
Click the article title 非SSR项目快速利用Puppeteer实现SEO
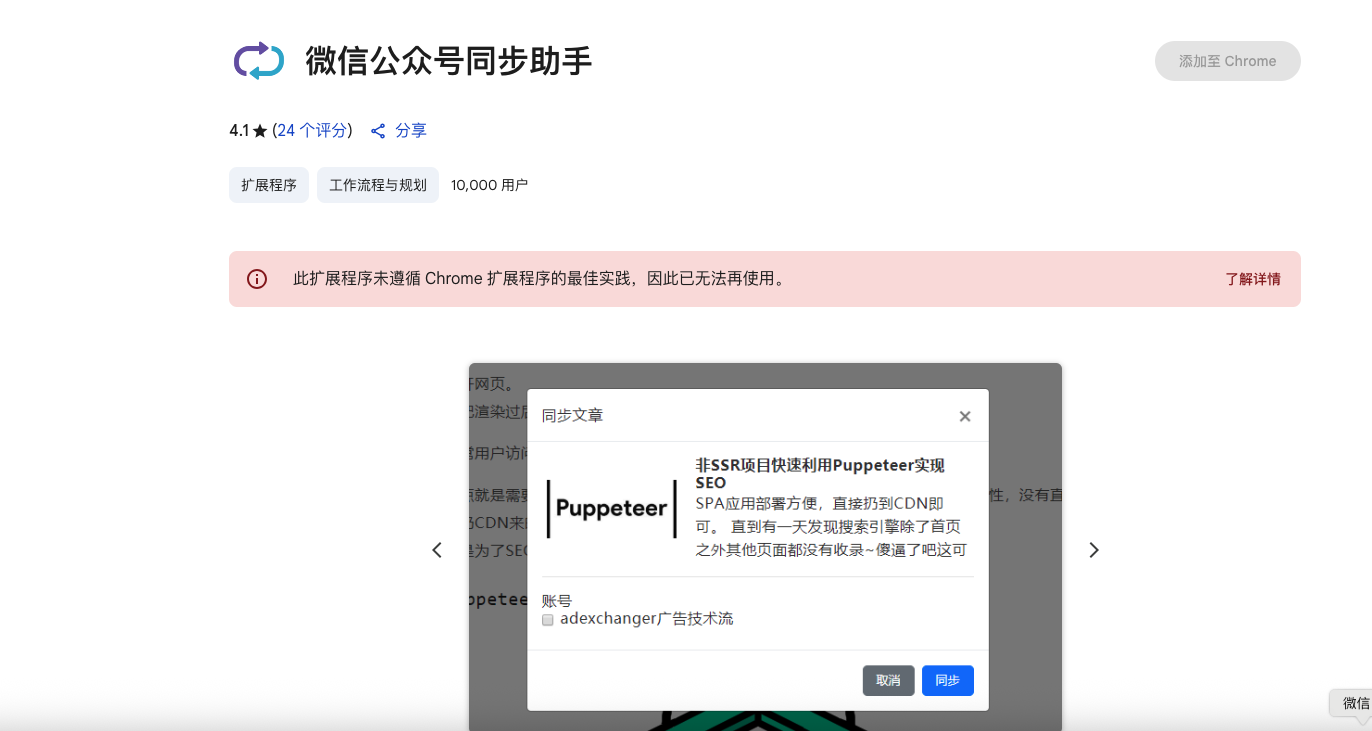pos(820,474)
